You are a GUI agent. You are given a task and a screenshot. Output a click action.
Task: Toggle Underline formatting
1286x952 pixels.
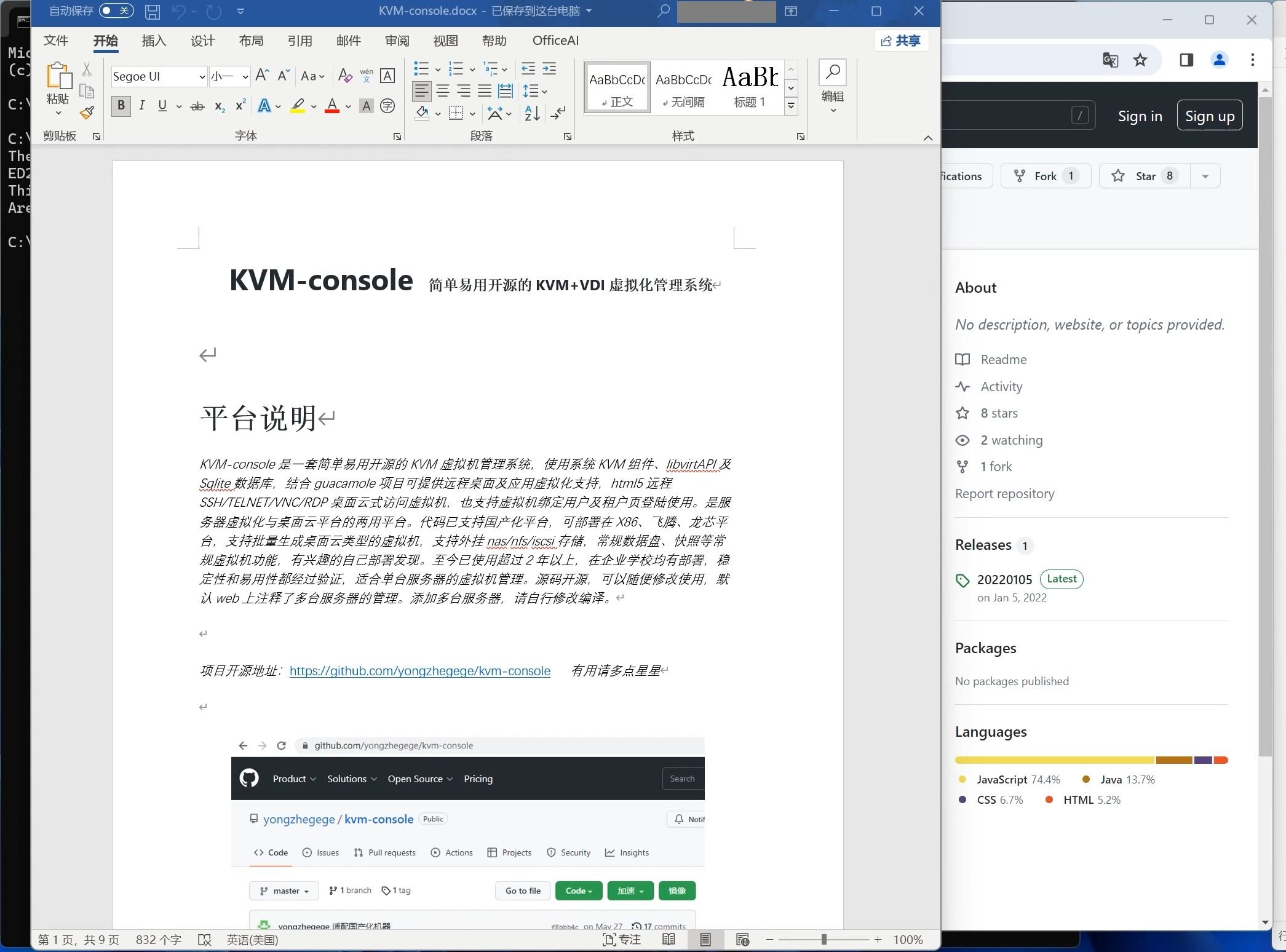[x=162, y=106]
